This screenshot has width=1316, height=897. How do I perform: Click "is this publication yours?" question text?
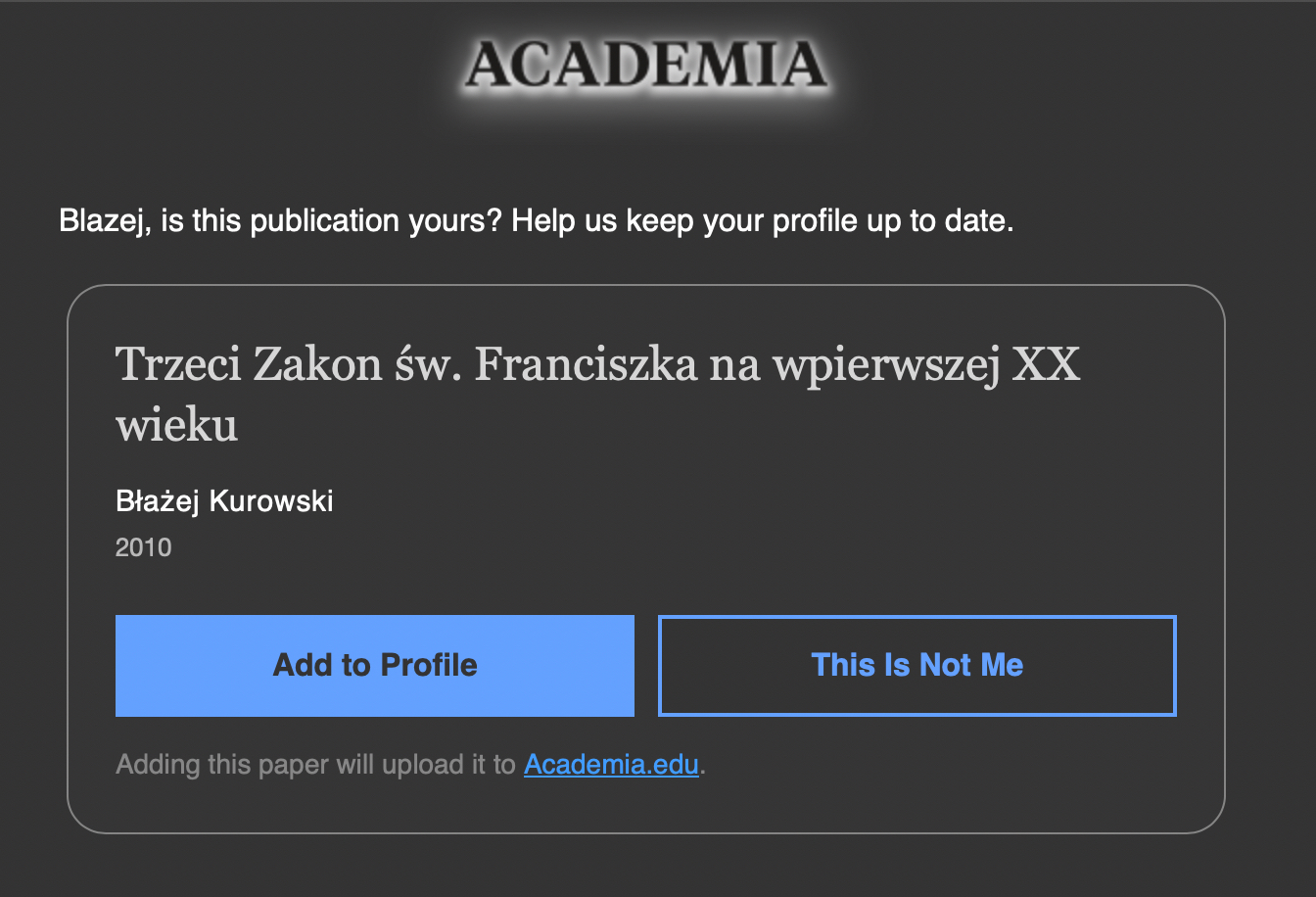pos(332,221)
